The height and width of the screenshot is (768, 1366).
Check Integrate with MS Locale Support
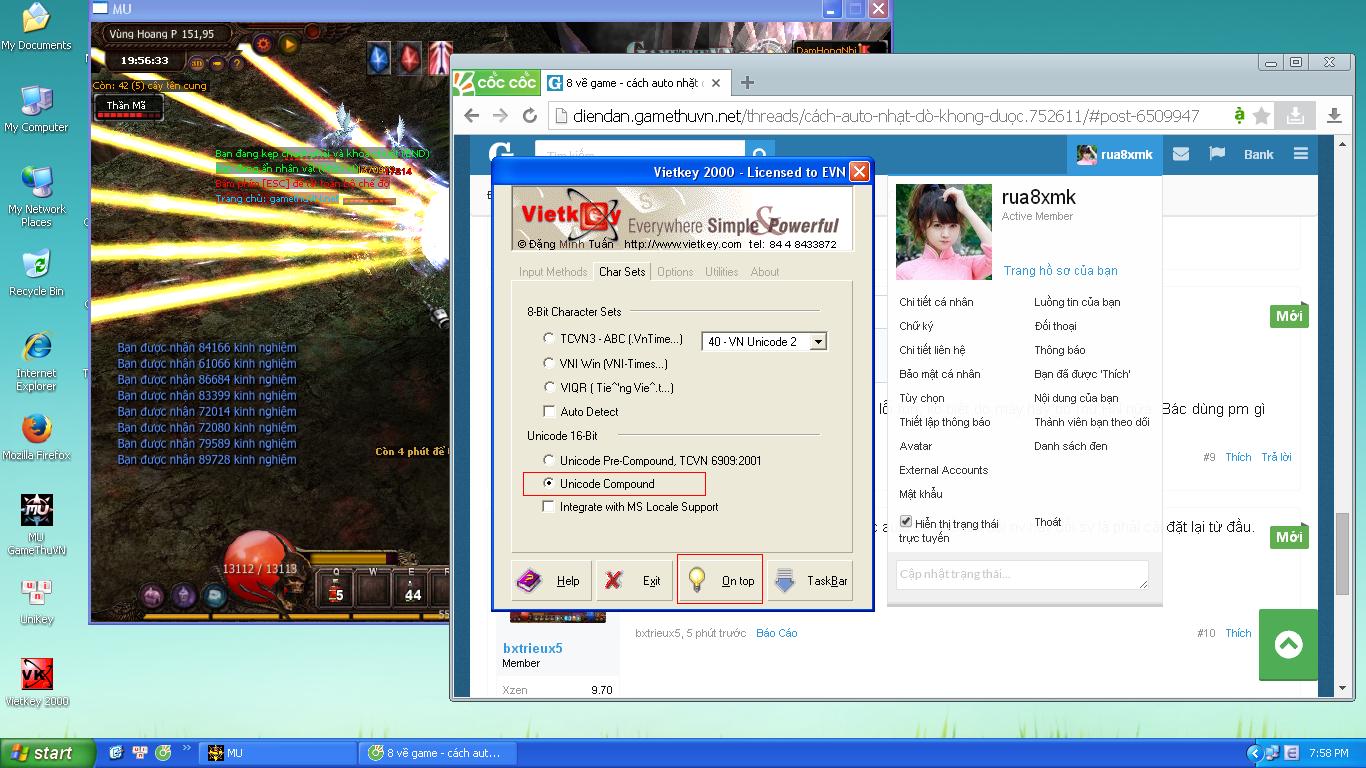[x=548, y=507]
